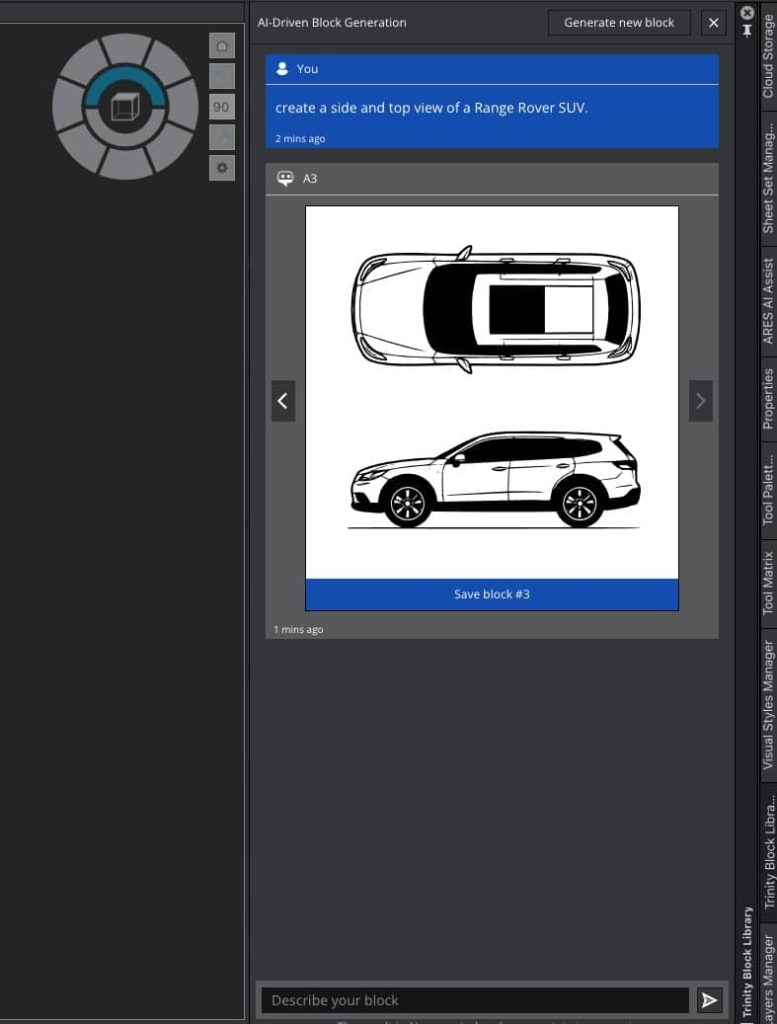Go to previous generated block image
Viewport: 777px width, 1024px height.
point(283,401)
